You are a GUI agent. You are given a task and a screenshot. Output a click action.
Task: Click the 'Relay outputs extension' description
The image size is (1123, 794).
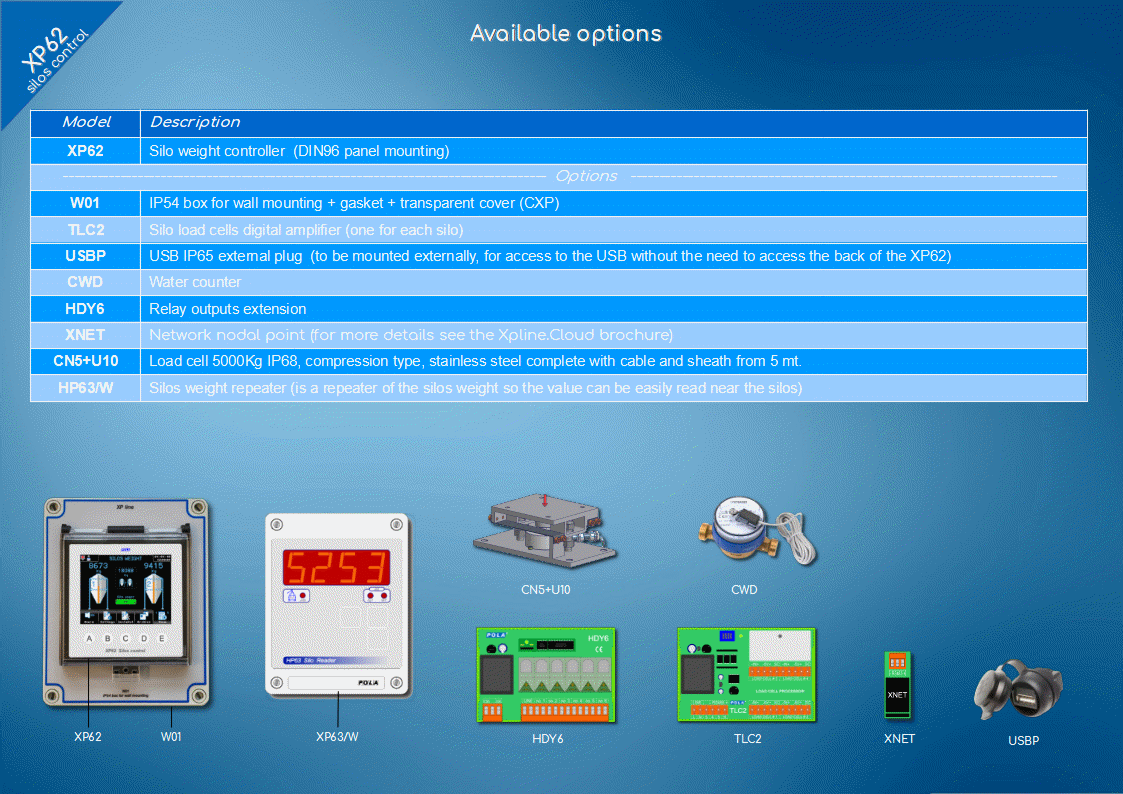[228, 309]
